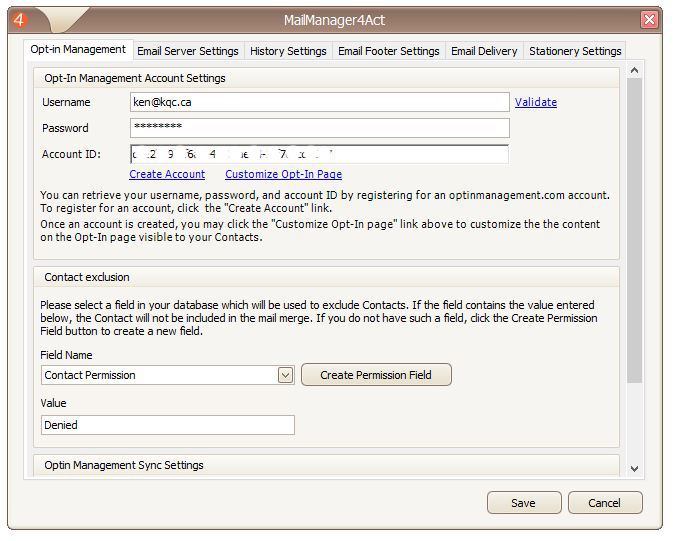Close the MailManager4Act window
676x541 pixels.
(649, 20)
